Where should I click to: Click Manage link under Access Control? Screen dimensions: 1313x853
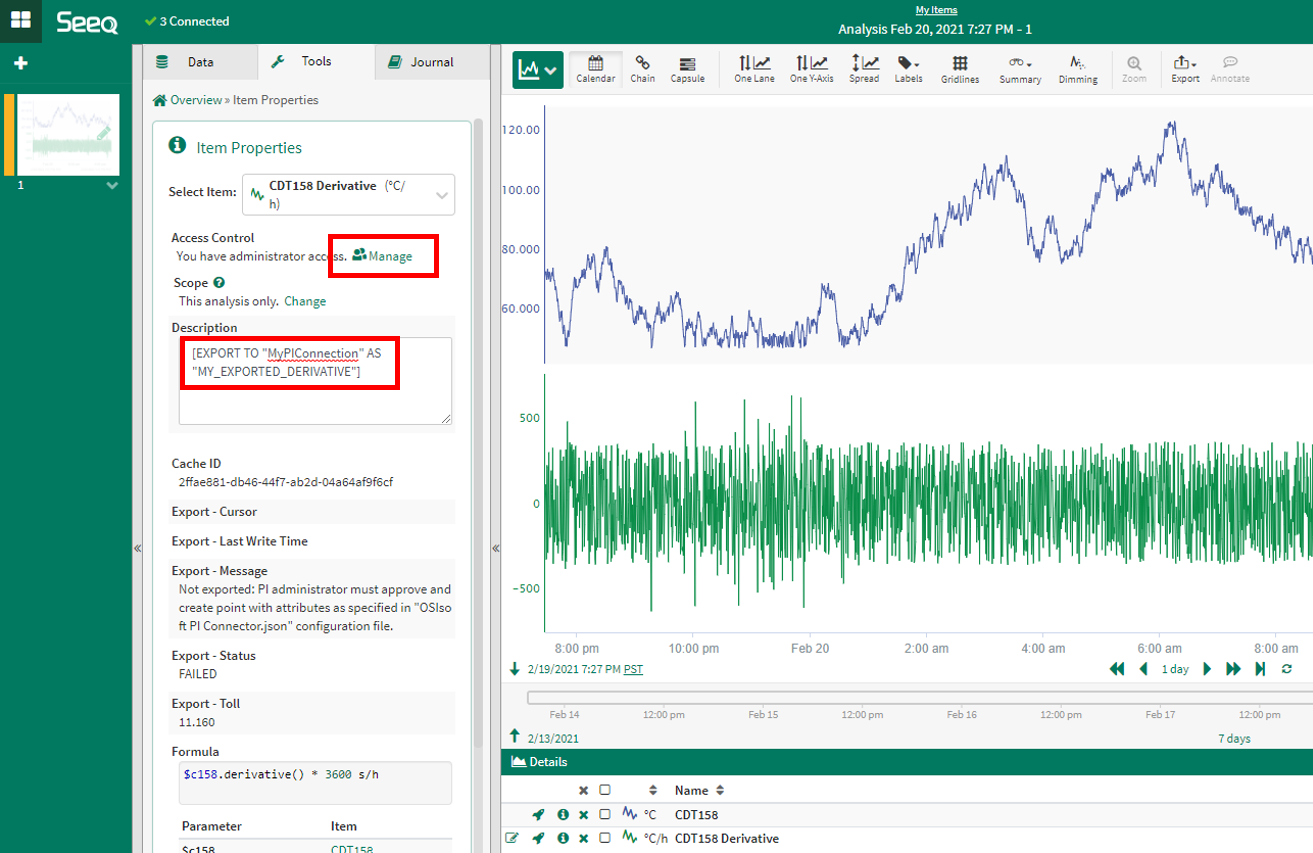(383, 256)
